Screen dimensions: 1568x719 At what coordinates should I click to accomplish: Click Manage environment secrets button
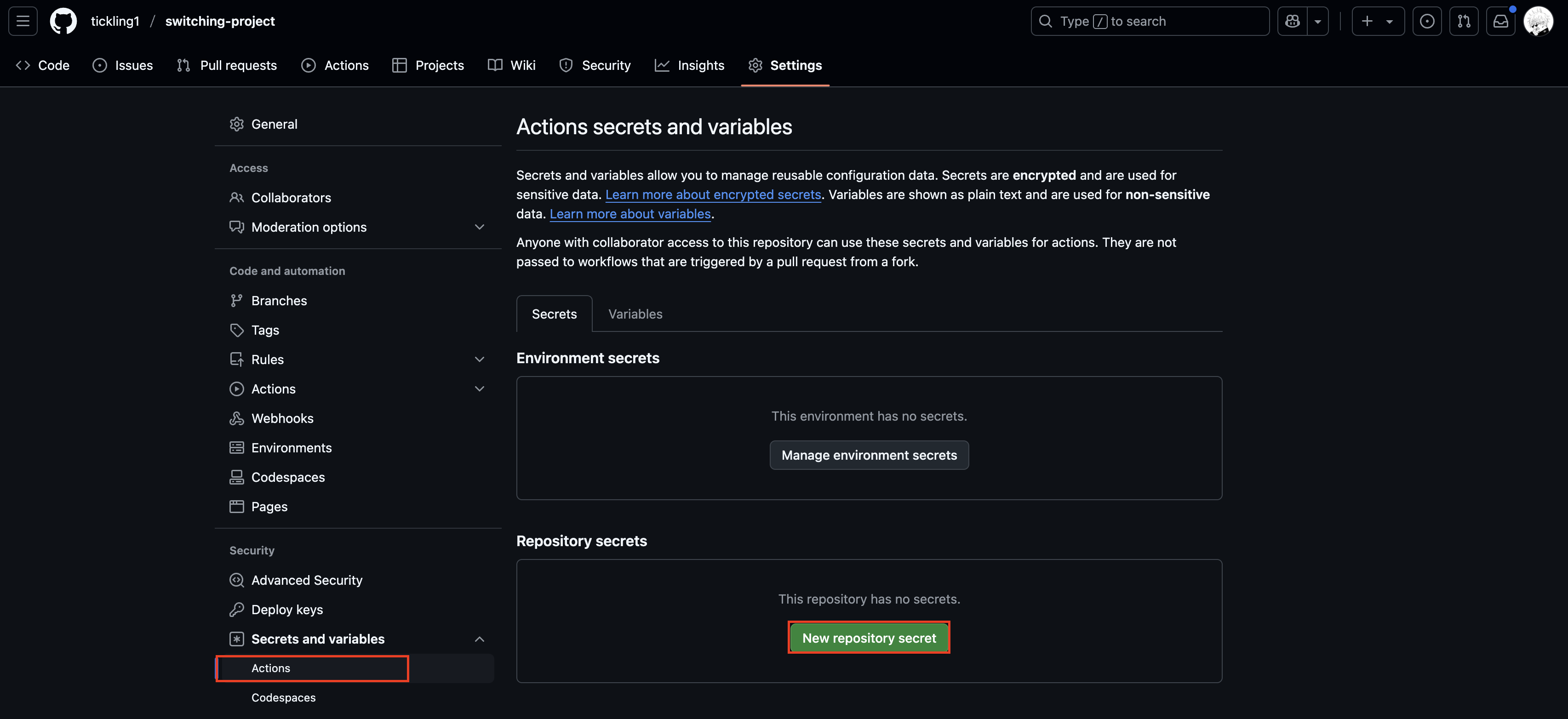click(869, 455)
